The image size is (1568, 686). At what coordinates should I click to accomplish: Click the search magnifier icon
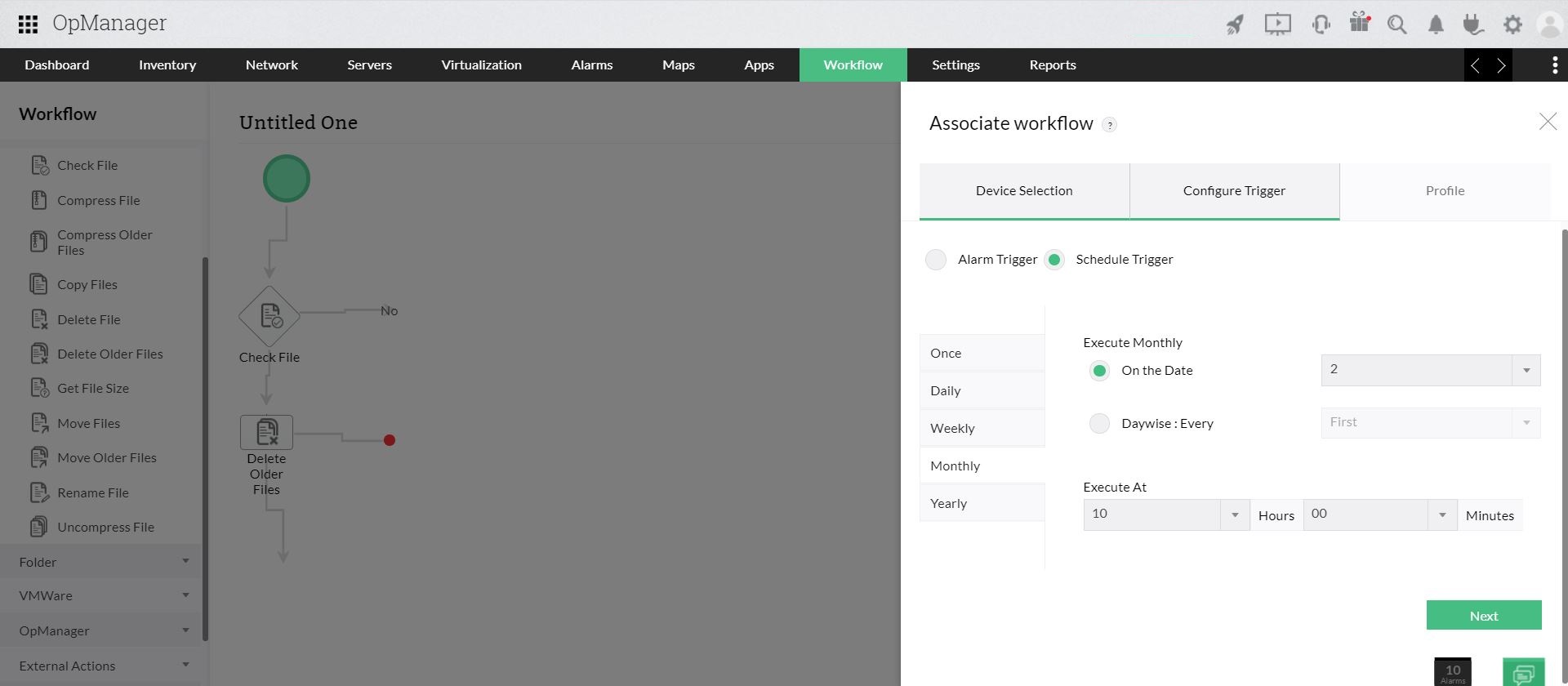pyautogui.click(x=1397, y=24)
